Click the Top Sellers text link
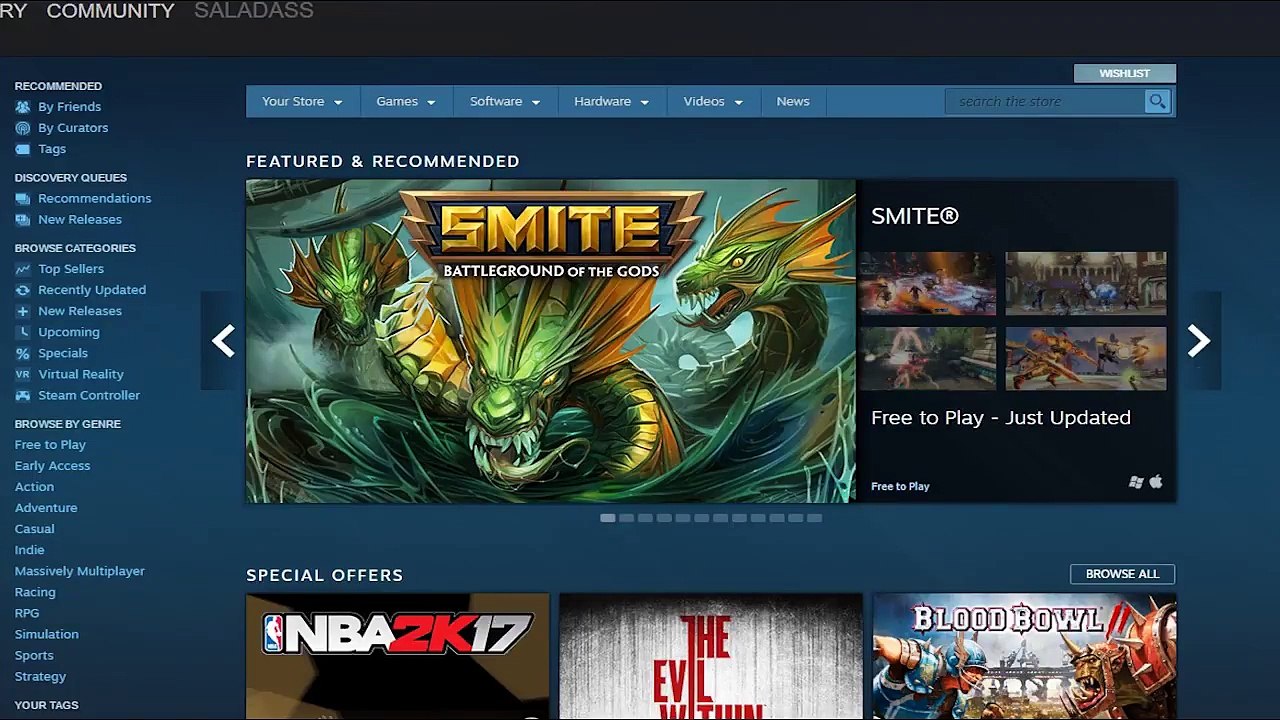The image size is (1280, 720). click(71, 269)
